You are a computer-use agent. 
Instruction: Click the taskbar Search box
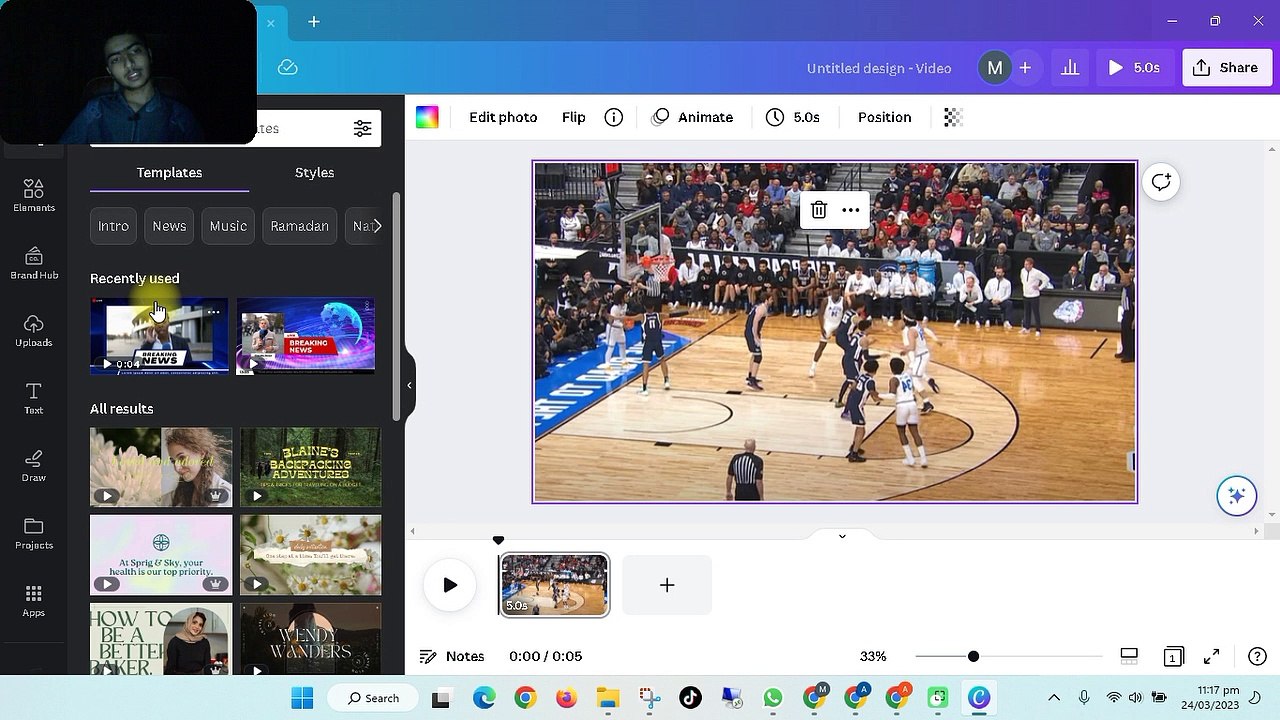point(374,698)
